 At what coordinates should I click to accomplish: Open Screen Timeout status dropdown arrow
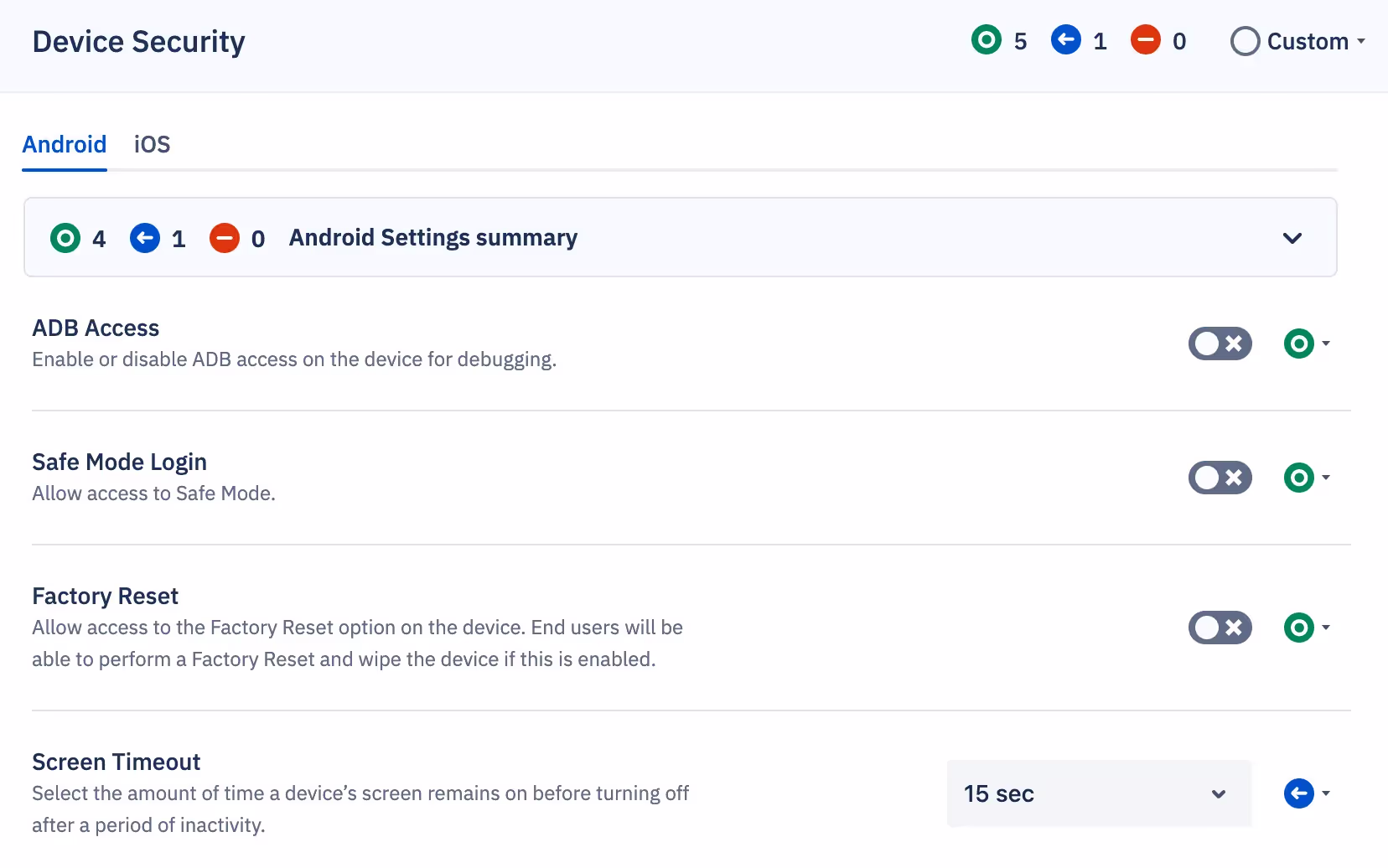(1326, 793)
